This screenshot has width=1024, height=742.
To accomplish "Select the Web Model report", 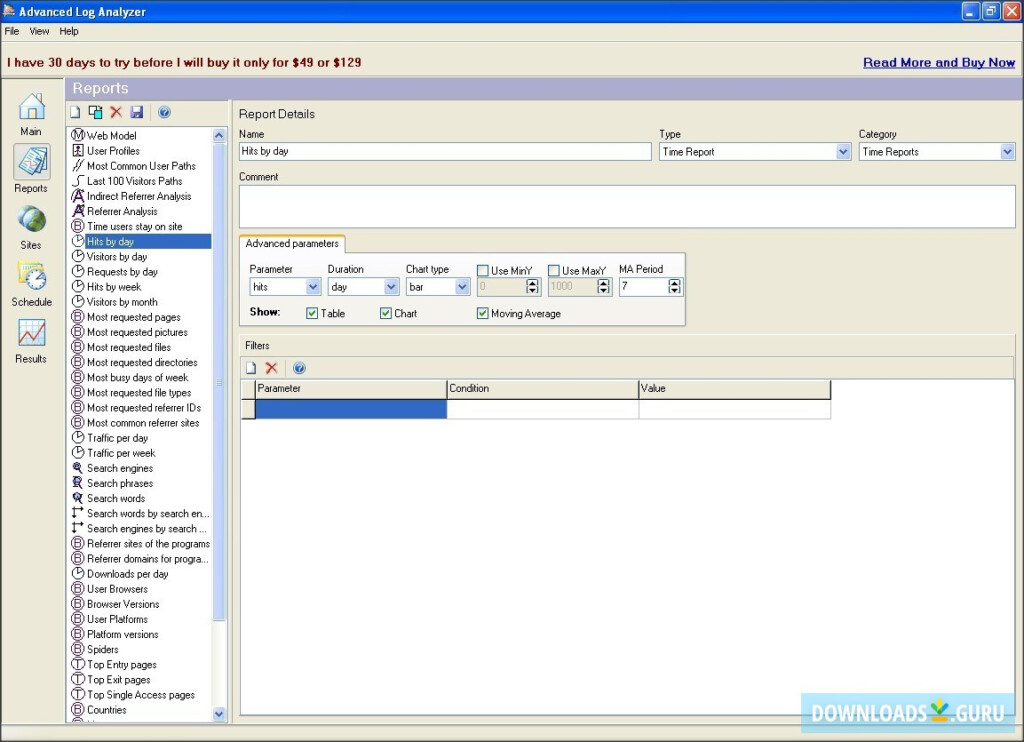I will click(x=112, y=135).
